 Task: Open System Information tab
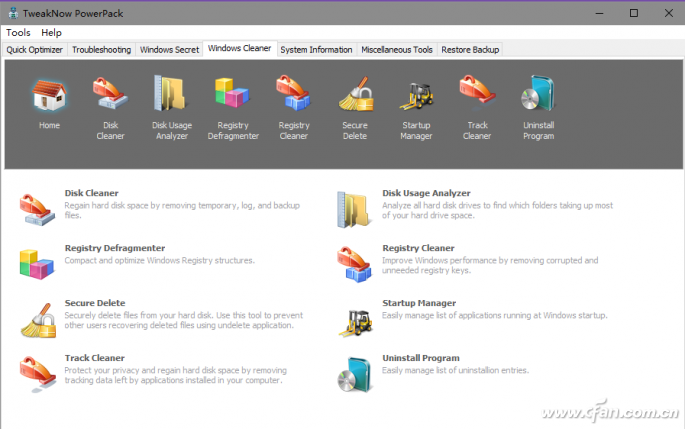tap(316, 50)
